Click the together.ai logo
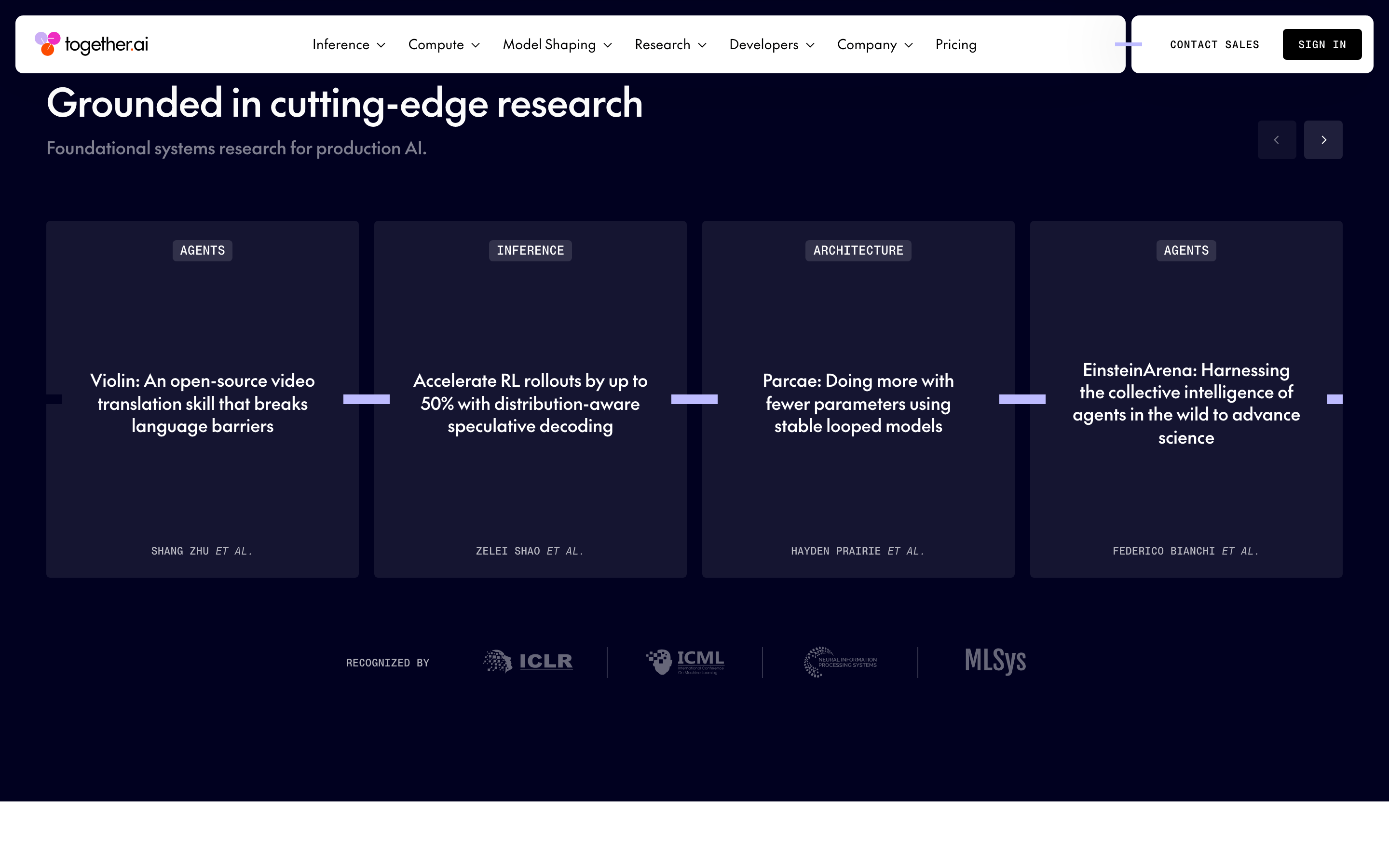The image size is (1389, 868). pyautogui.click(x=91, y=44)
